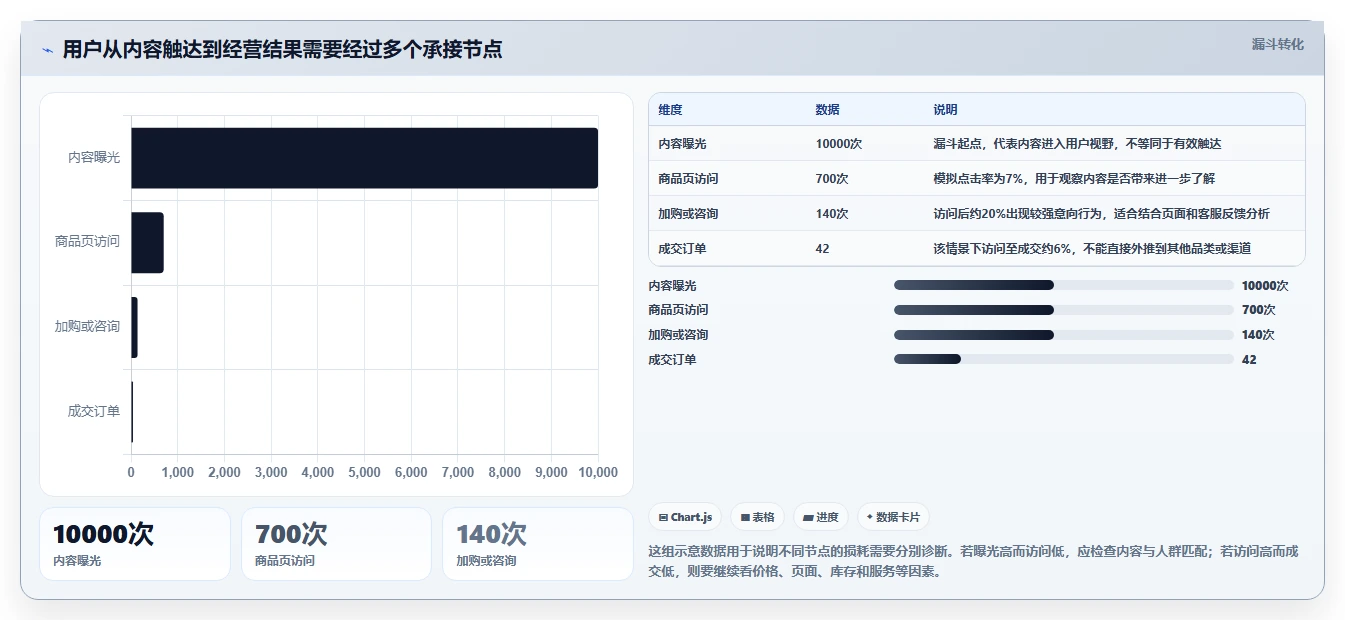
Task: Select the 数据卡片 tag chip
Action: pos(894,517)
